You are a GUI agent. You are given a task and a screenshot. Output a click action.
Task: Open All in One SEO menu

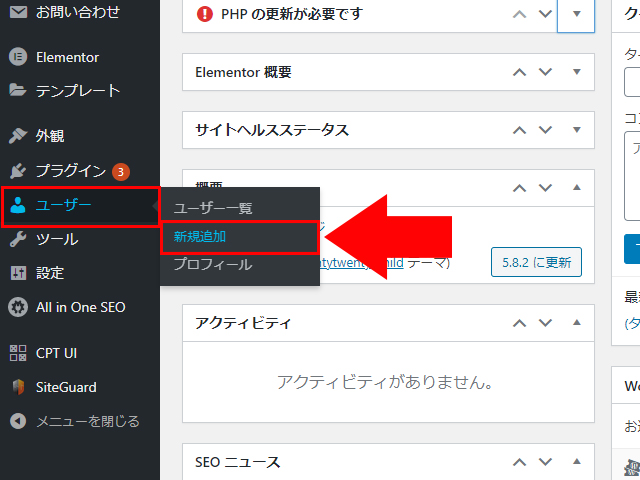(80, 307)
